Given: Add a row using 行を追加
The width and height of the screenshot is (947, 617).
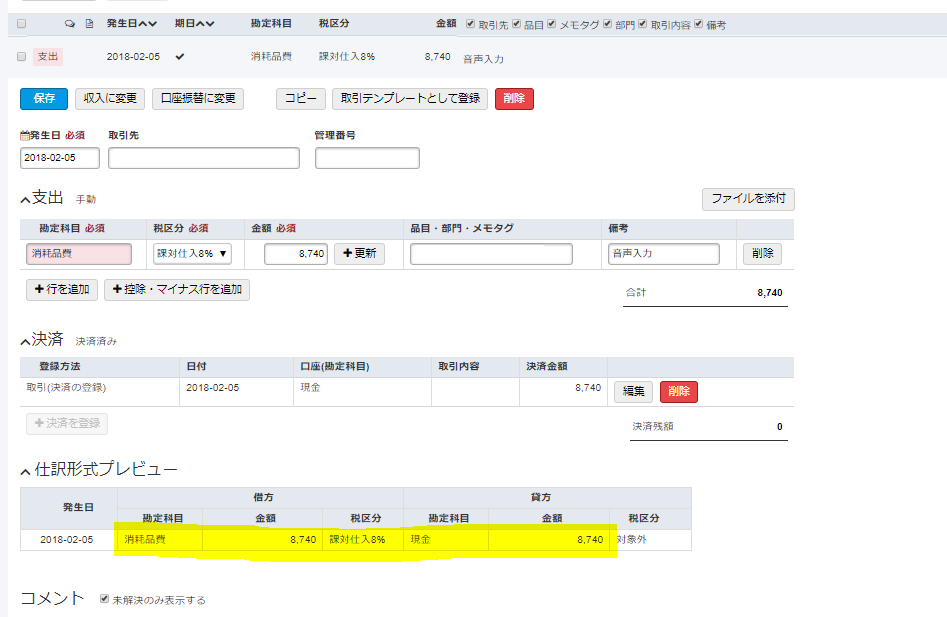Looking at the screenshot, I should (x=61, y=290).
